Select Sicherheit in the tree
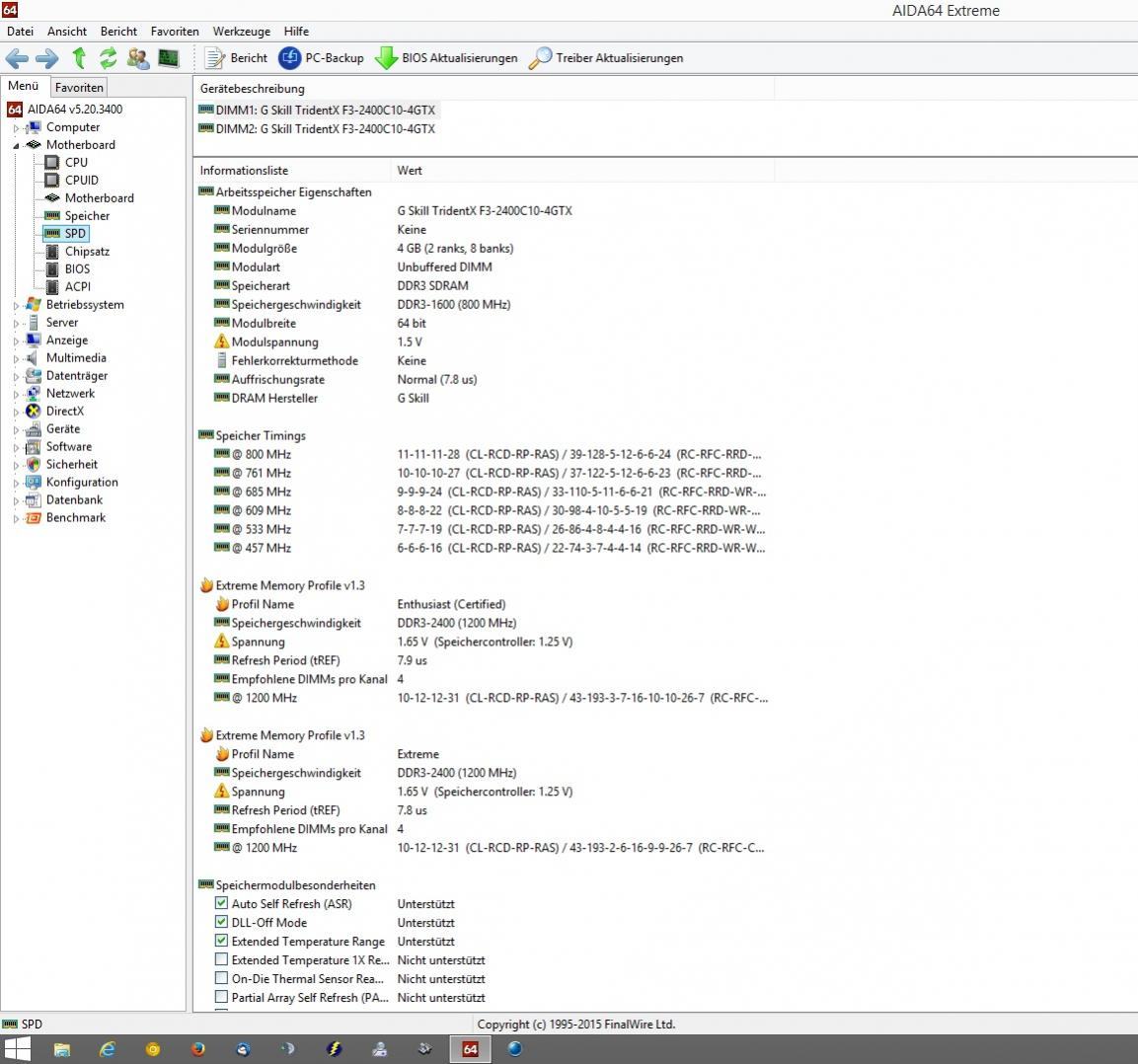The width and height of the screenshot is (1138, 1064). pyautogui.click(x=72, y=465)
